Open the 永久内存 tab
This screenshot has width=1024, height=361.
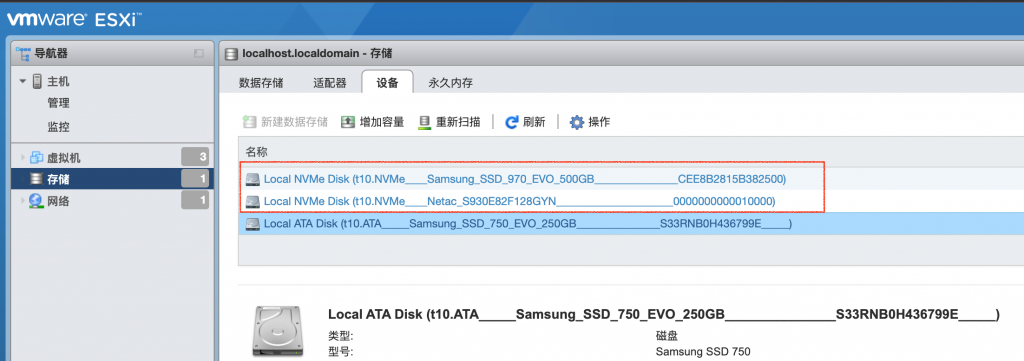451,83
